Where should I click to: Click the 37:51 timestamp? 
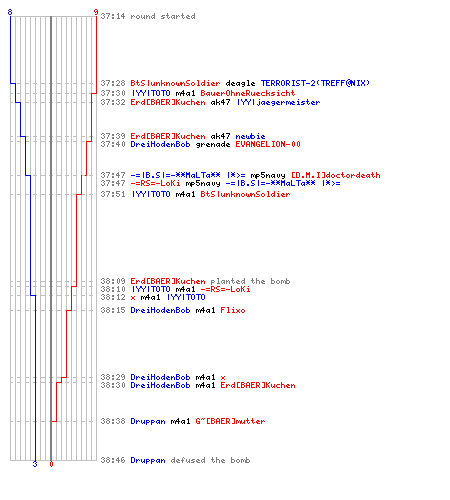(113, 194)
